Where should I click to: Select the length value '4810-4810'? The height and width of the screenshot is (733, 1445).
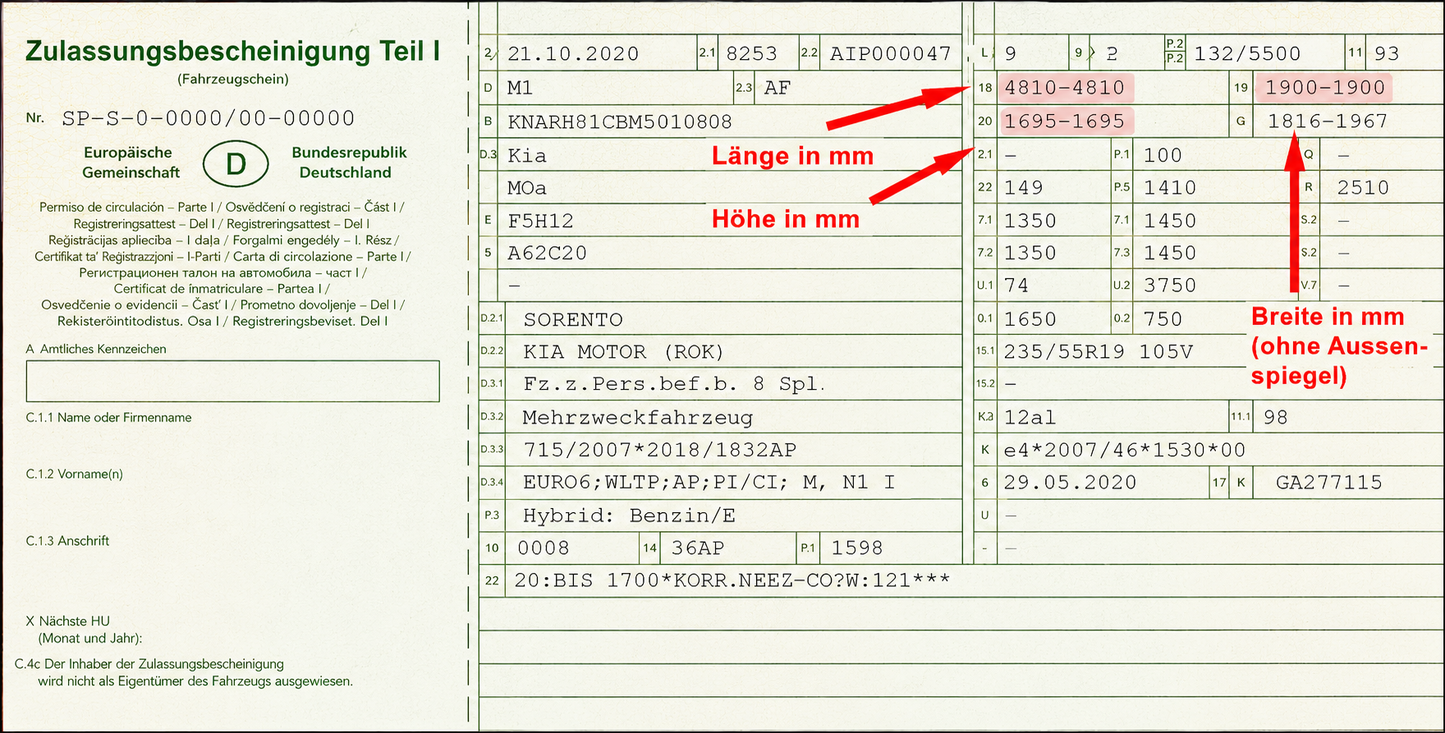(1064, 88)
